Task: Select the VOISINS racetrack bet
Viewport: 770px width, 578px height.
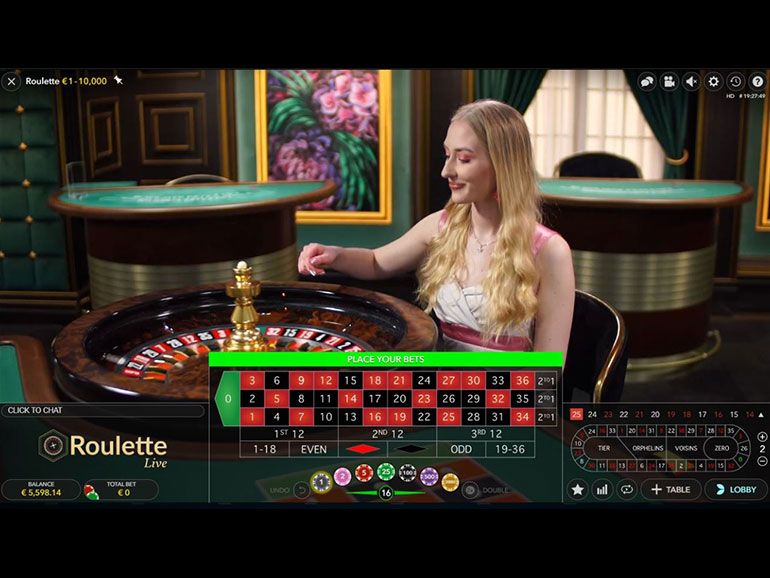Action: click(686, 448)
